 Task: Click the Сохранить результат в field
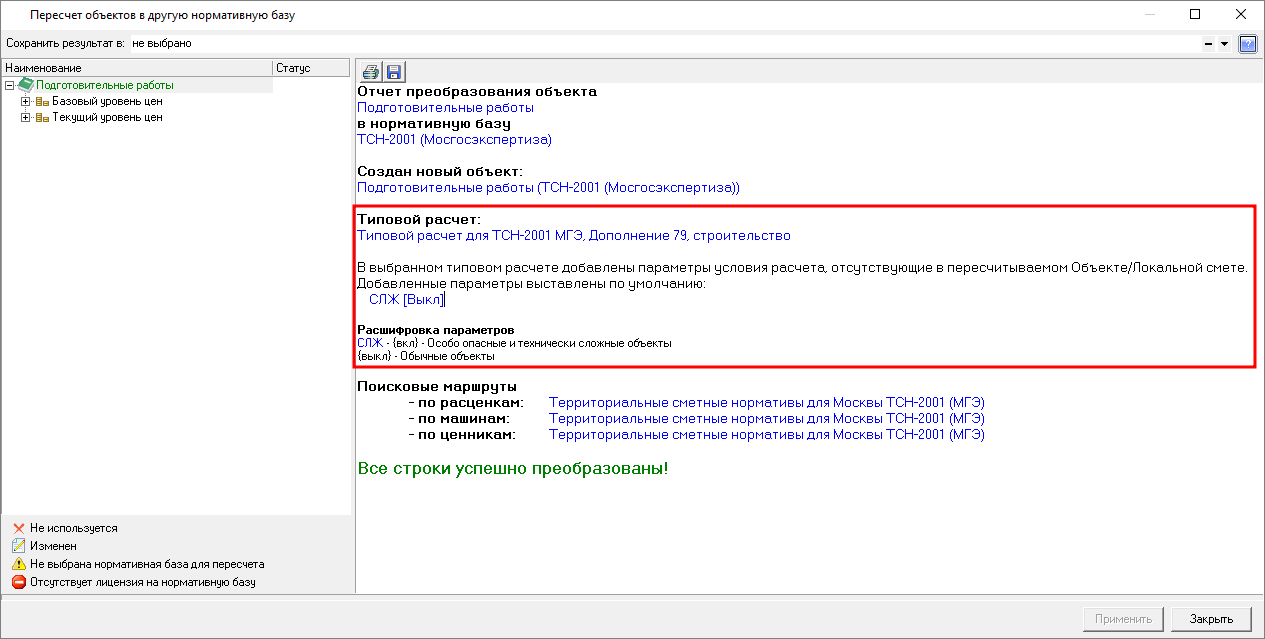(x=660, y=44)
